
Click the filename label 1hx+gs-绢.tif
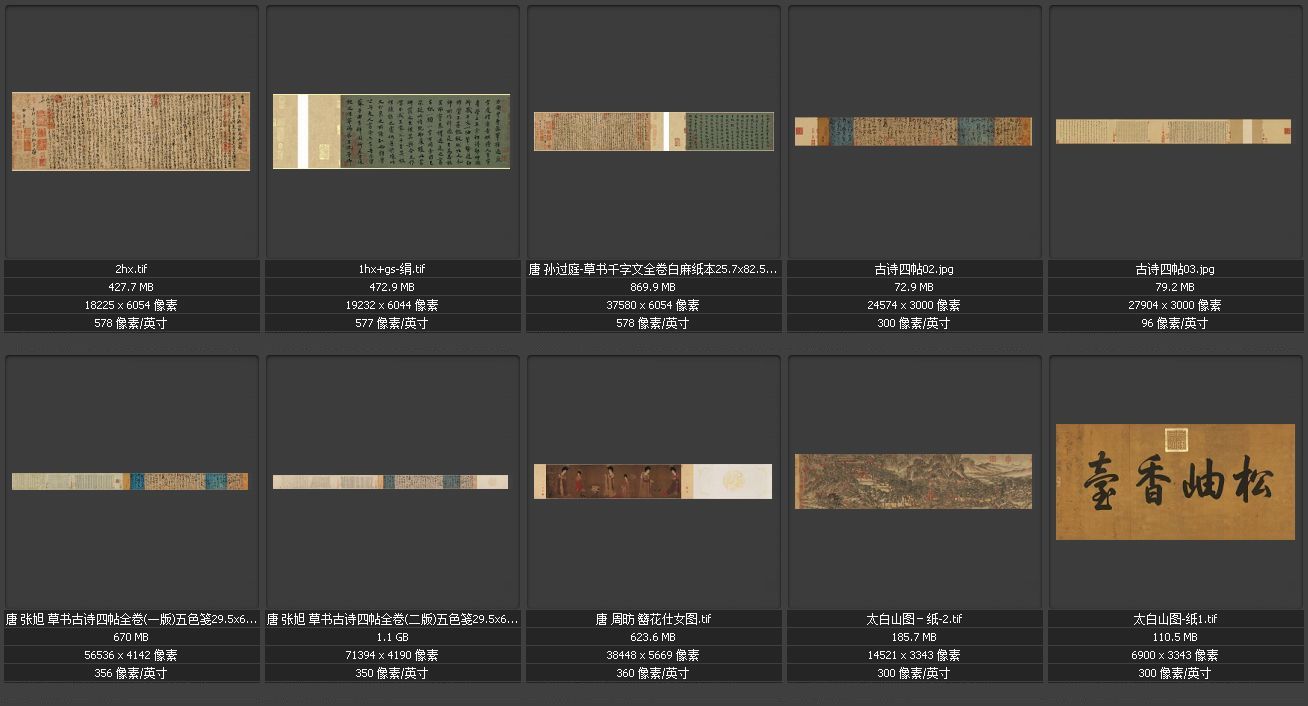coord(391,269)
